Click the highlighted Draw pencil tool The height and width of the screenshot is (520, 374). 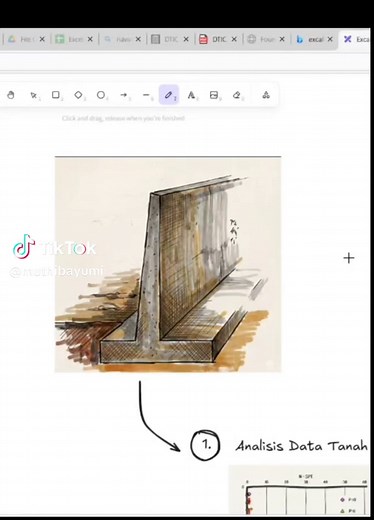coord(169,95)
